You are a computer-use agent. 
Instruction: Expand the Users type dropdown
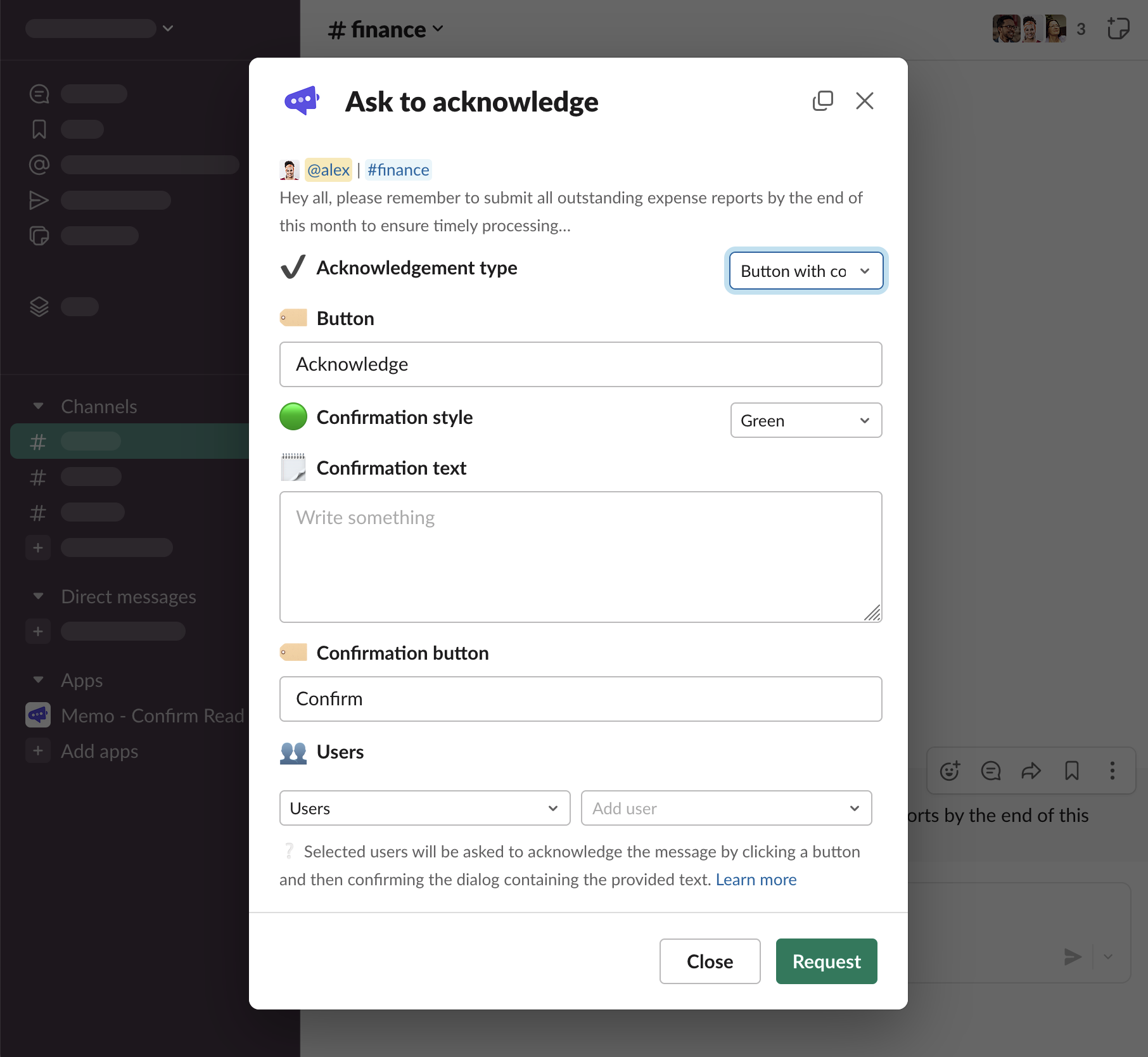(x=424, y=809)
